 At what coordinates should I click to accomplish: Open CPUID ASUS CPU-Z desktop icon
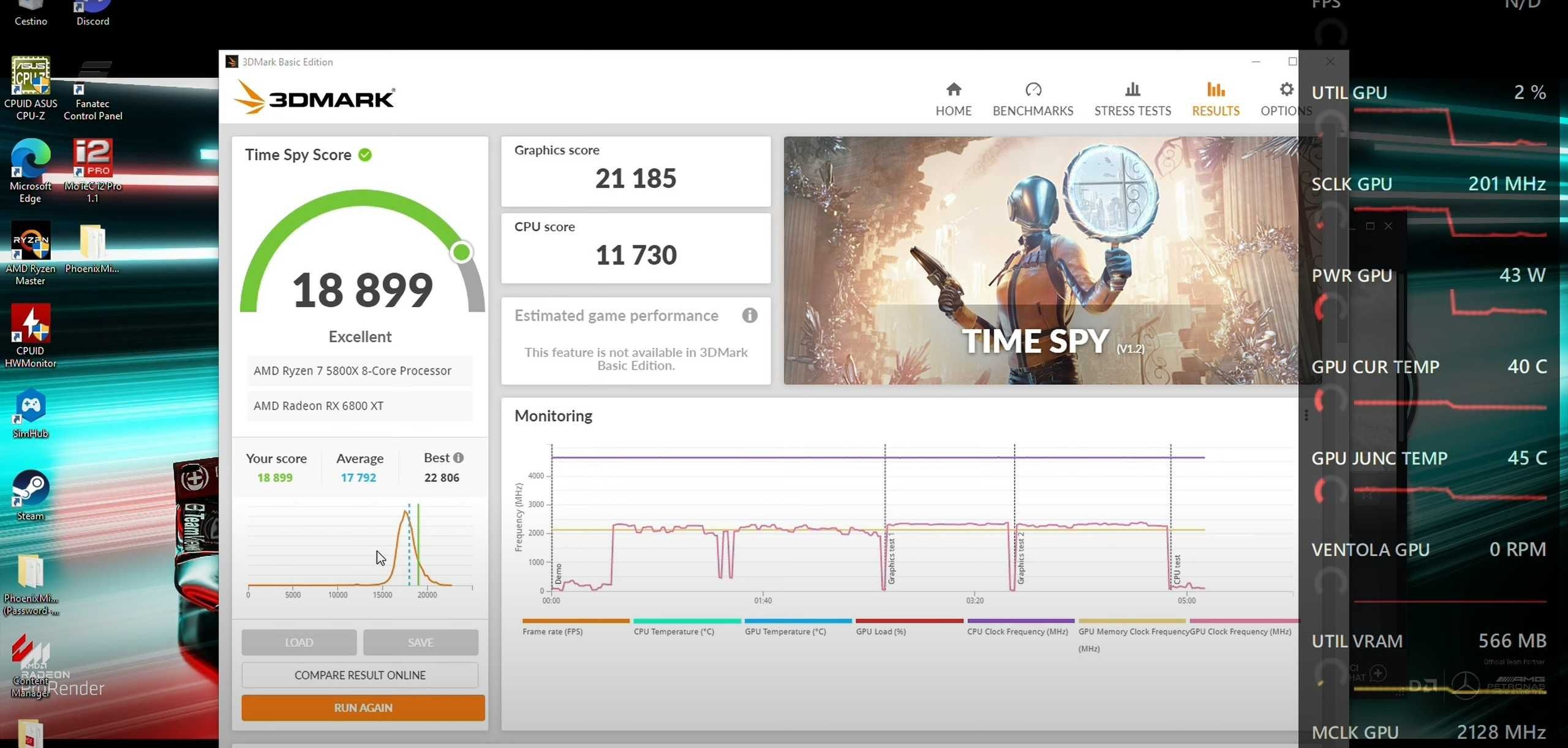pyautogui.click(x=31, y=89)
